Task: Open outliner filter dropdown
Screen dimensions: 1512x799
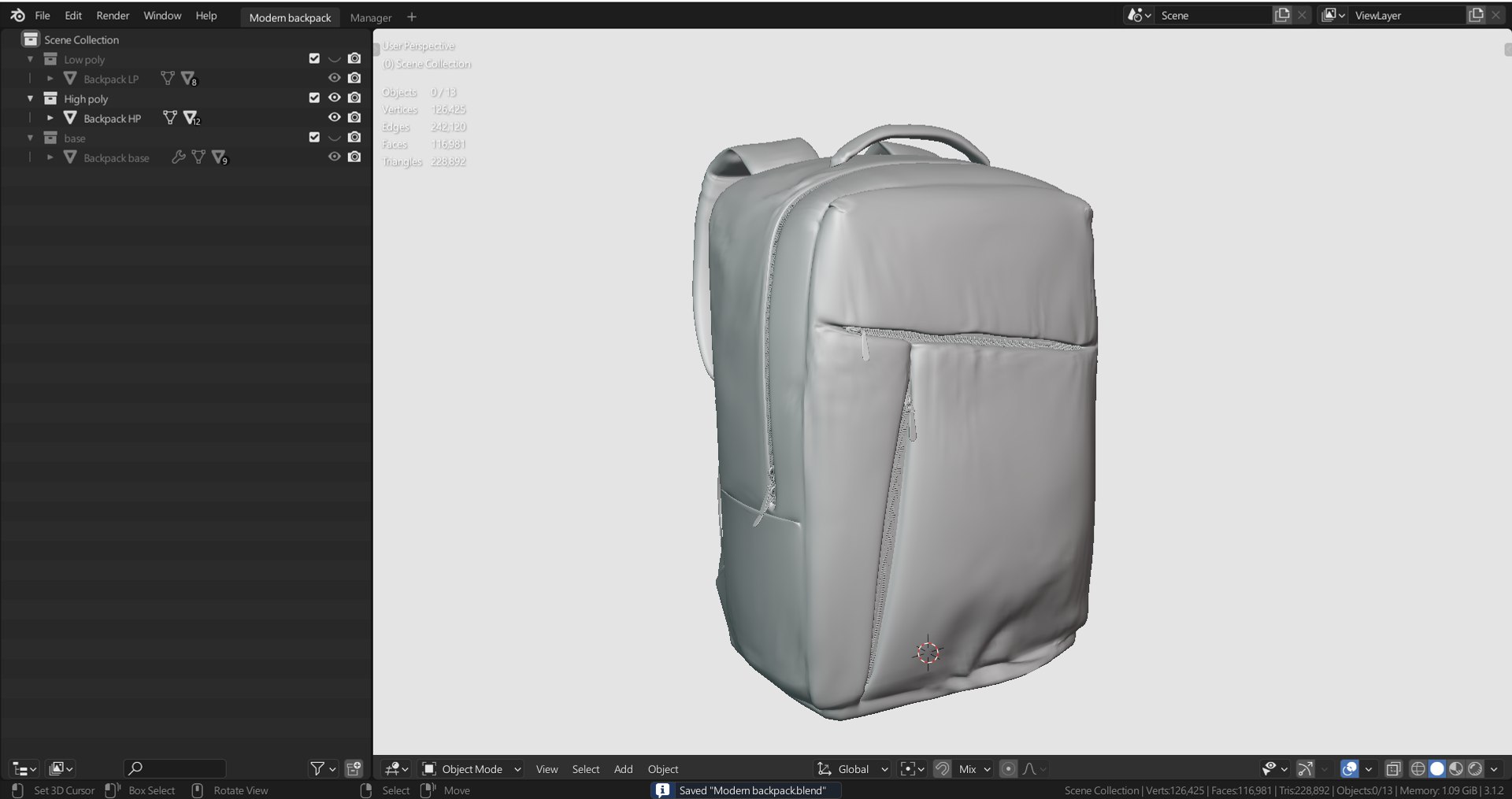Action: coord(324,768)
